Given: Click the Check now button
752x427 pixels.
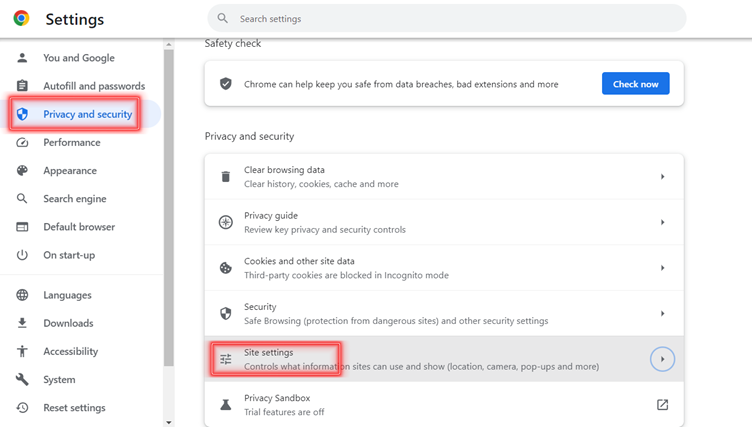Looking at the screenshot, I should [x=635, y=83].
